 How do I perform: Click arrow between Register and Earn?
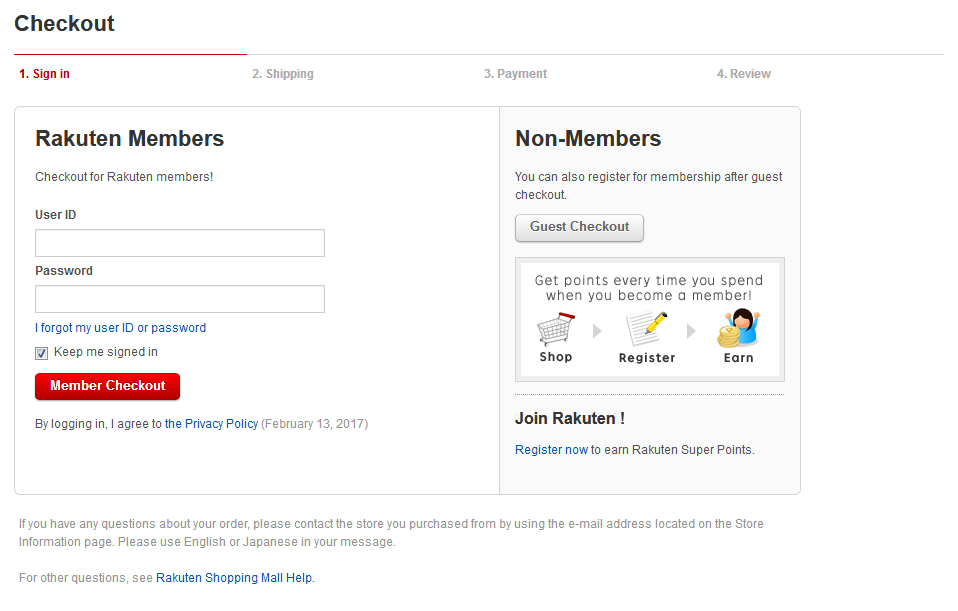pyautogui.click(x=691, y=331)
